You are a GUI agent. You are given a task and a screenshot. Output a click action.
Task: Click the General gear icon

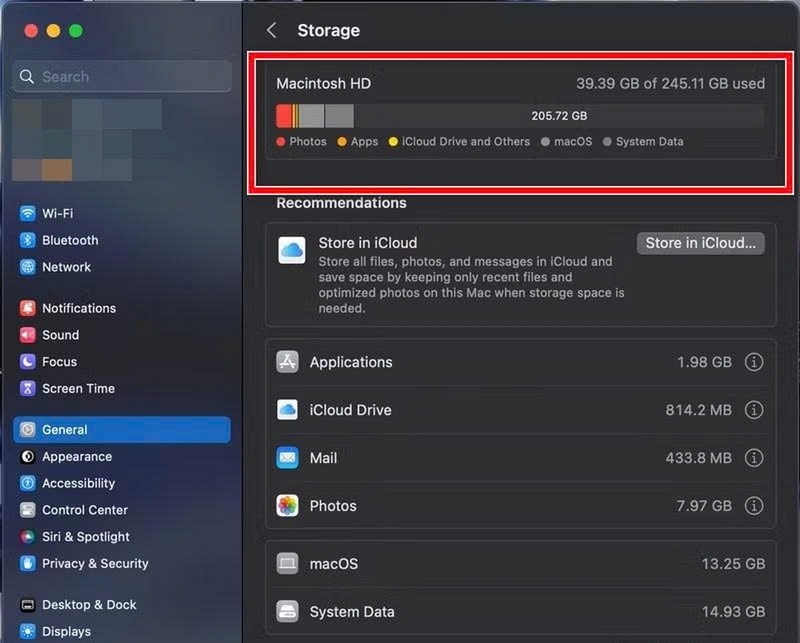click(28, 430)
